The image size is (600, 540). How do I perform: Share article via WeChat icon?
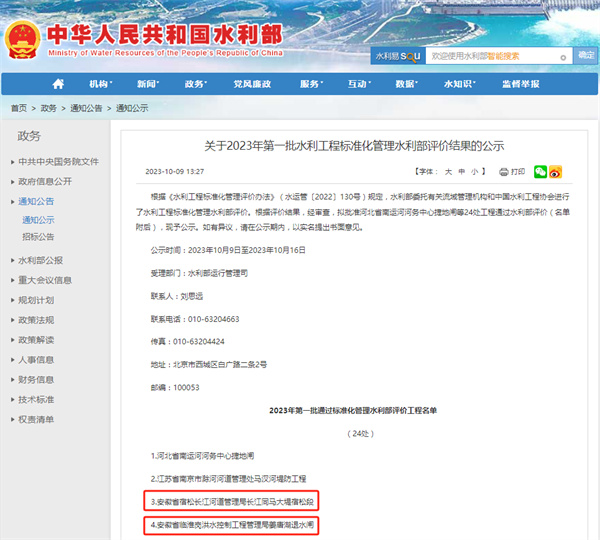(x=541, y=172)
